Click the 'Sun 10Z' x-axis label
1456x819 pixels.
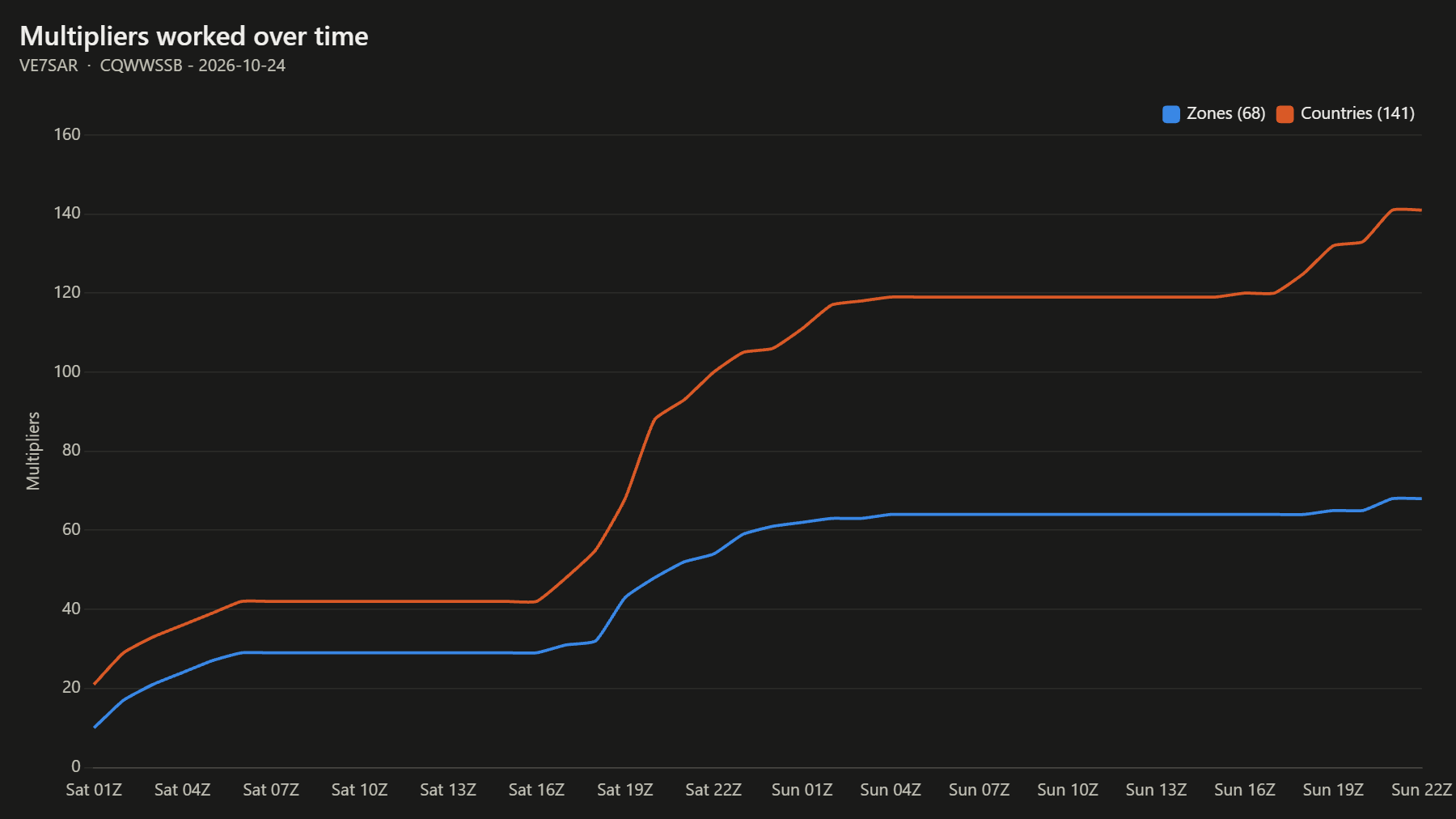(x=1068, y=790)
